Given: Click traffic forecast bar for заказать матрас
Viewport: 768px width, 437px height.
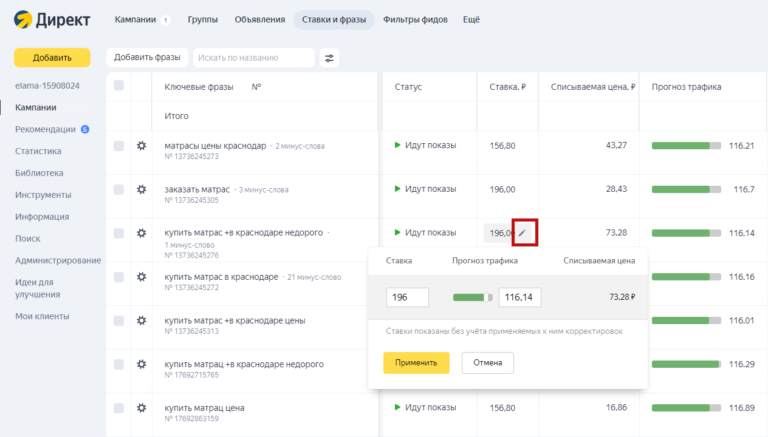Looking at the screenshot, I should click(x=686, y=189).
